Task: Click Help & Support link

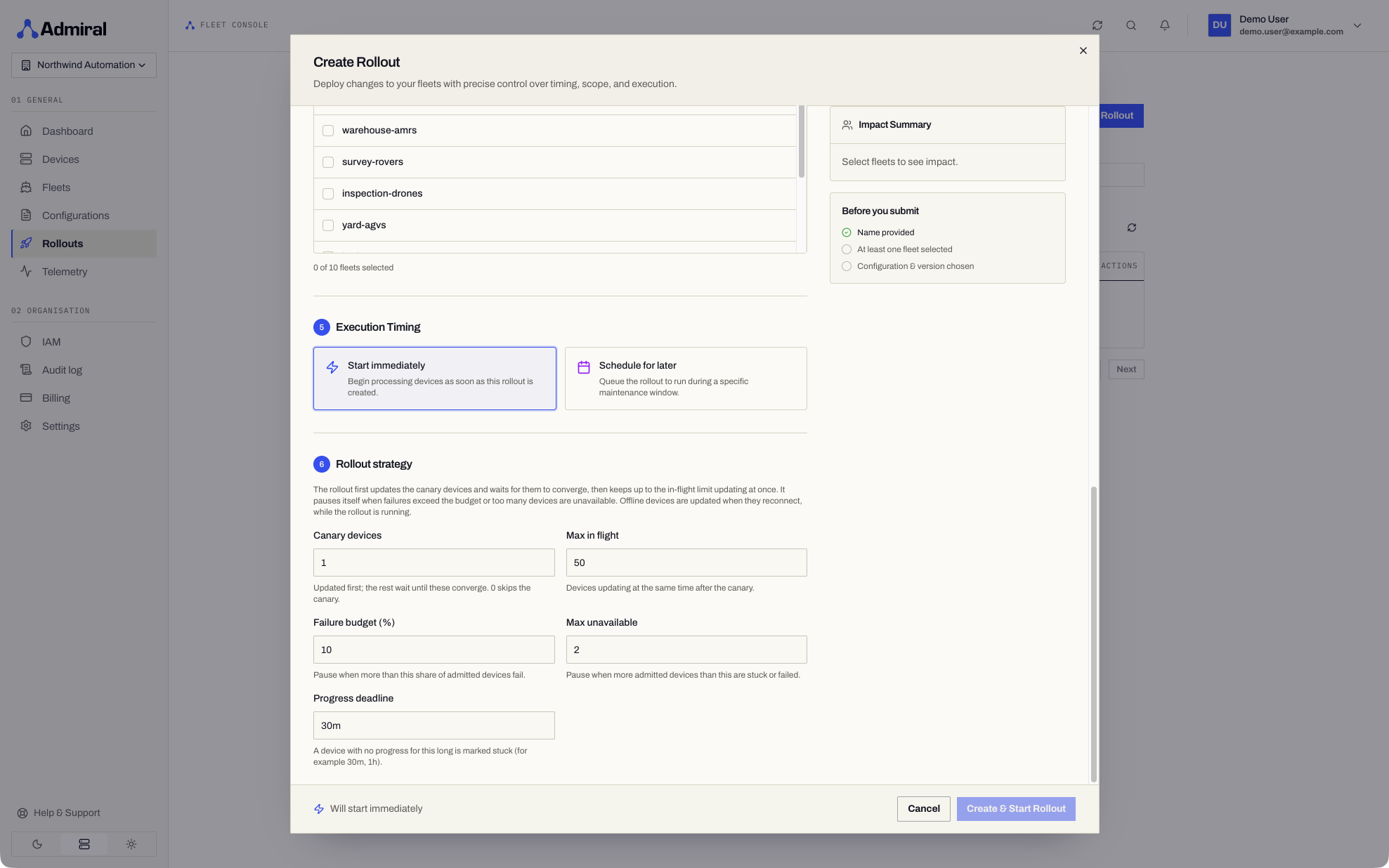Action: 58,813
